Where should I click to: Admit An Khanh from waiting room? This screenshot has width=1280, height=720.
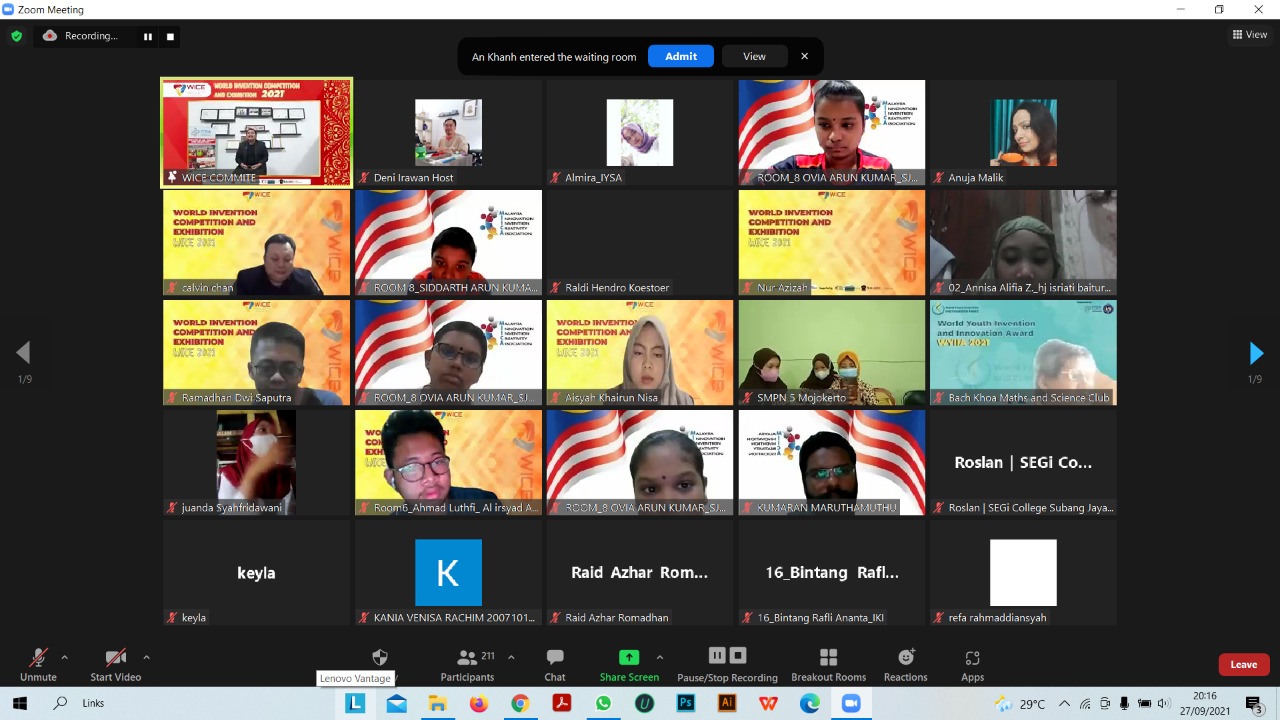click(680, 56)
